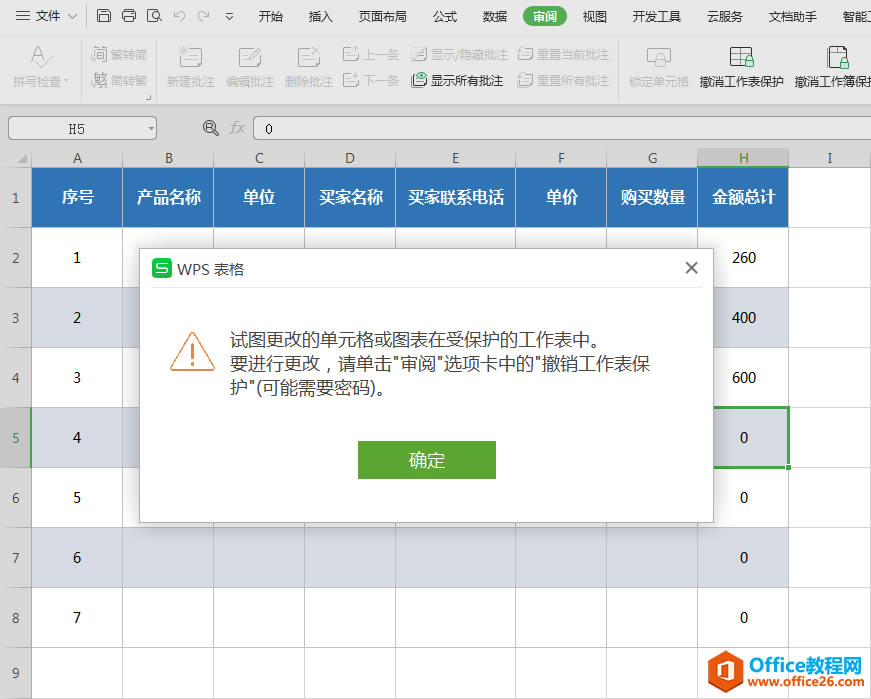Select the Save icon on quick access toolbar

click(x=104, y=16)
